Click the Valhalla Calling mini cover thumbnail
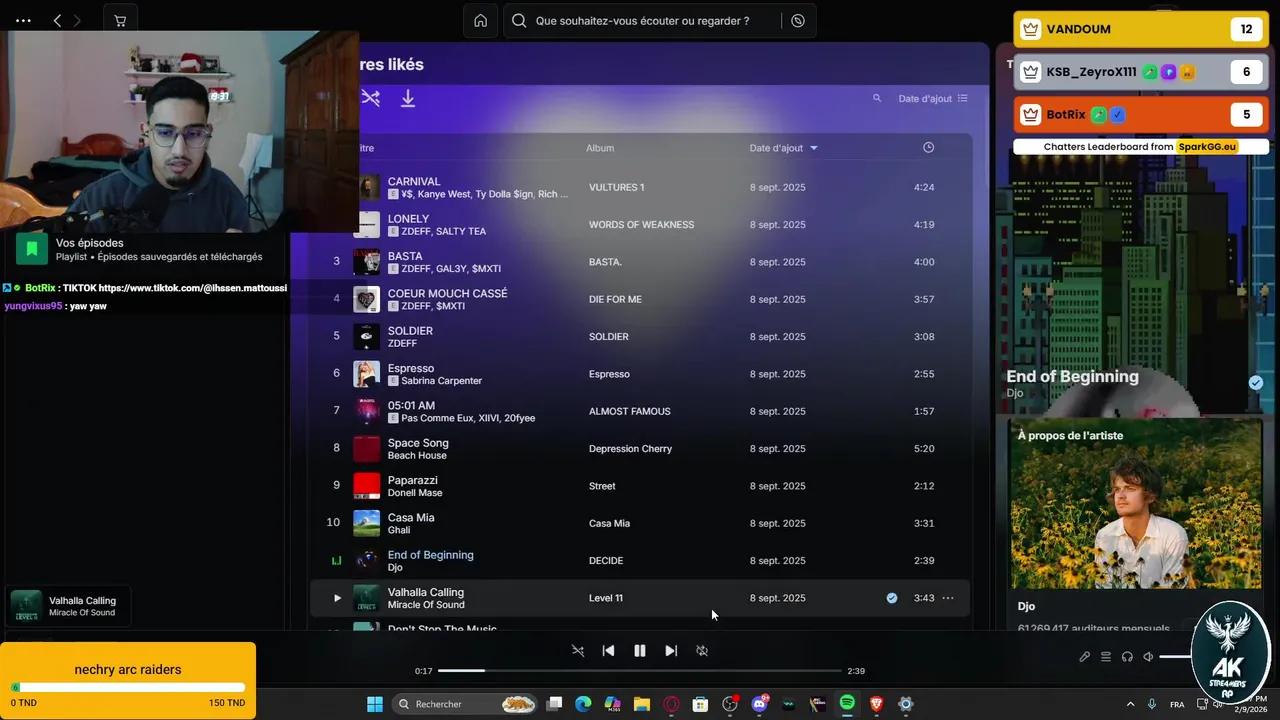Screen dimensions: 1280x720 [26, 606]
